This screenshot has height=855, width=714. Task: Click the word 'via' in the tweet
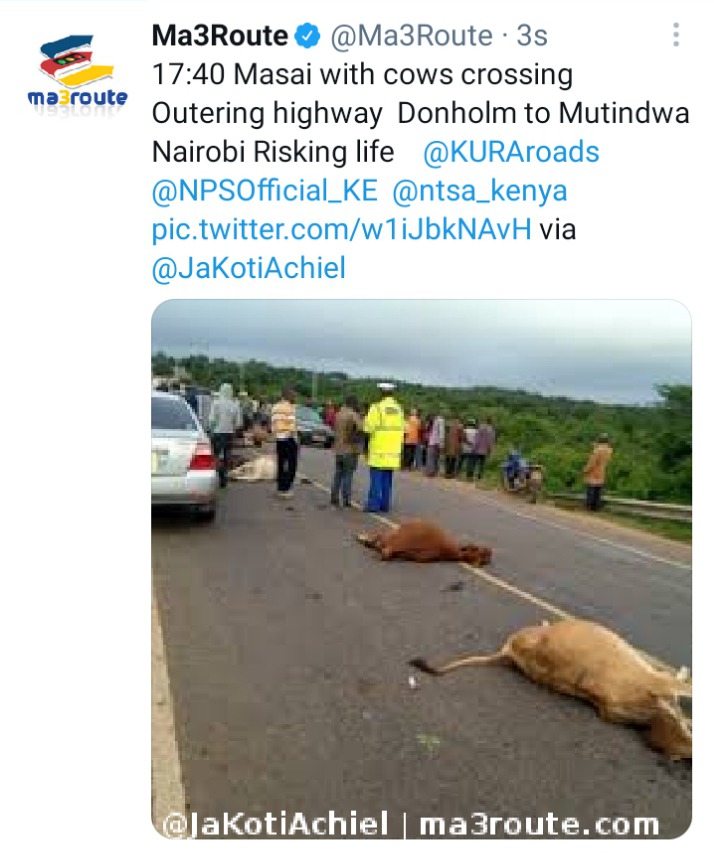coord(557,230)
